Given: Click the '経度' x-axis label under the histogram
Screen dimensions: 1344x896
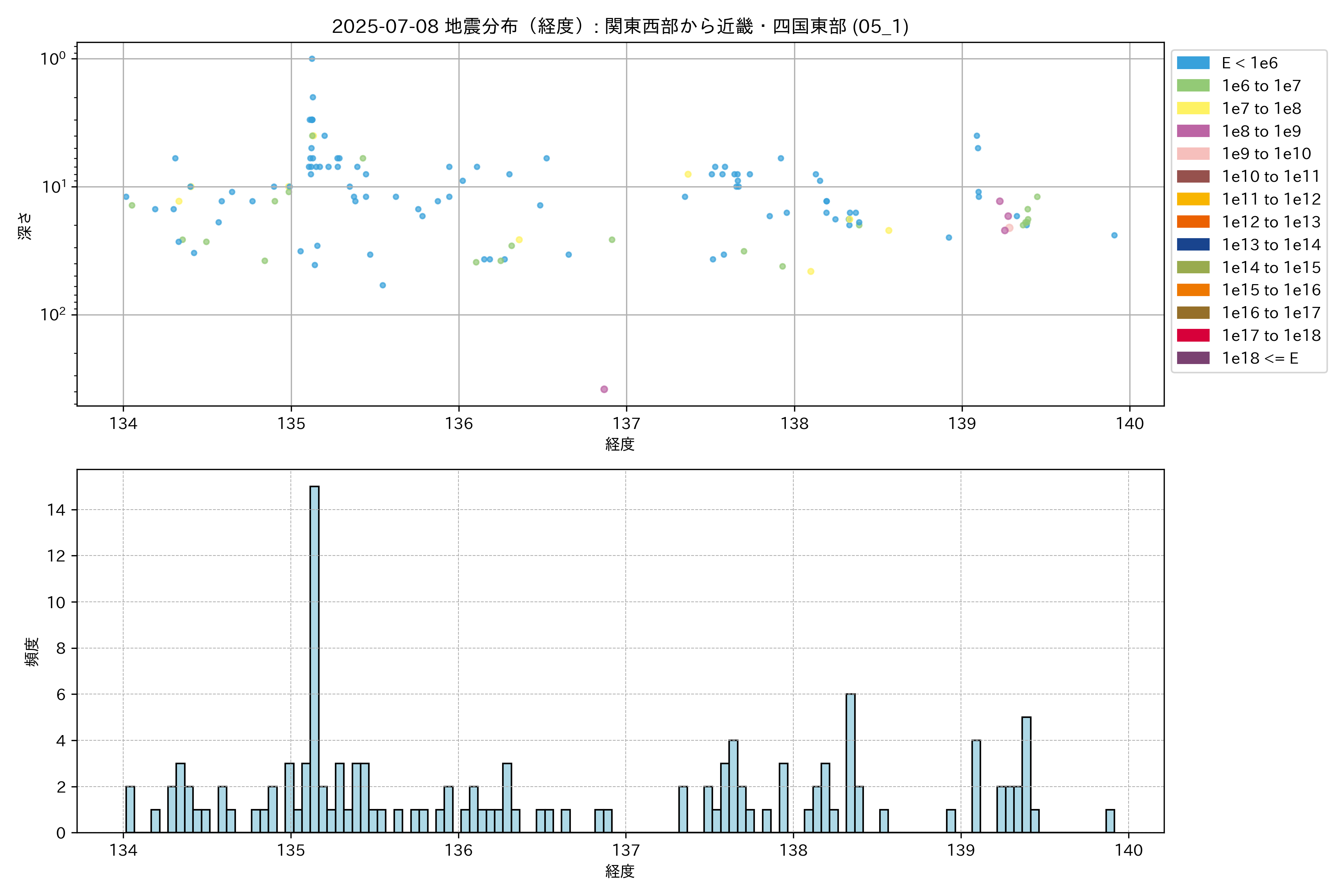Looking at the screenshot, I should [620, 871].
